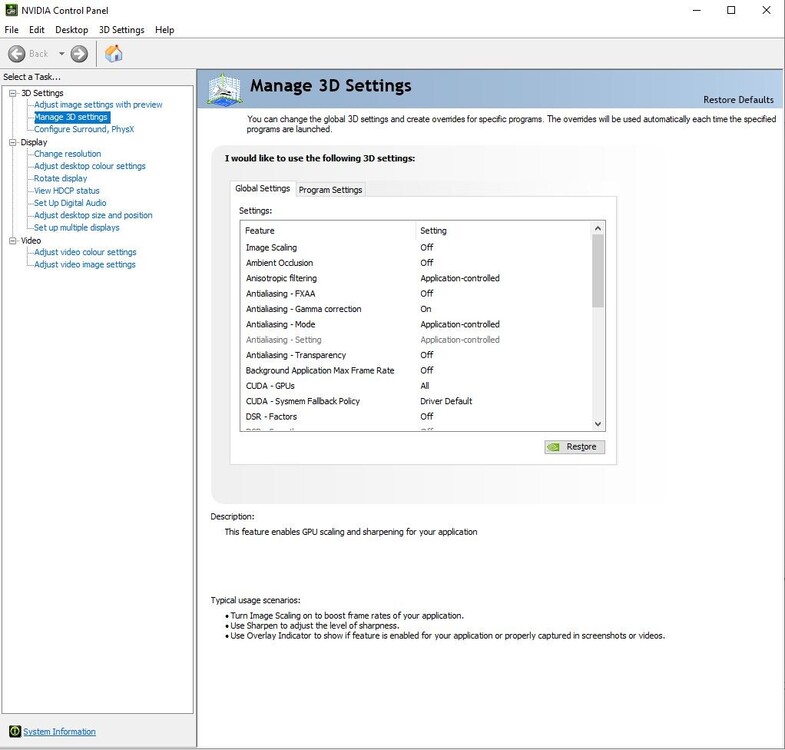
Task: Open Adjust image settings with preview
Action: click(98, 105)
